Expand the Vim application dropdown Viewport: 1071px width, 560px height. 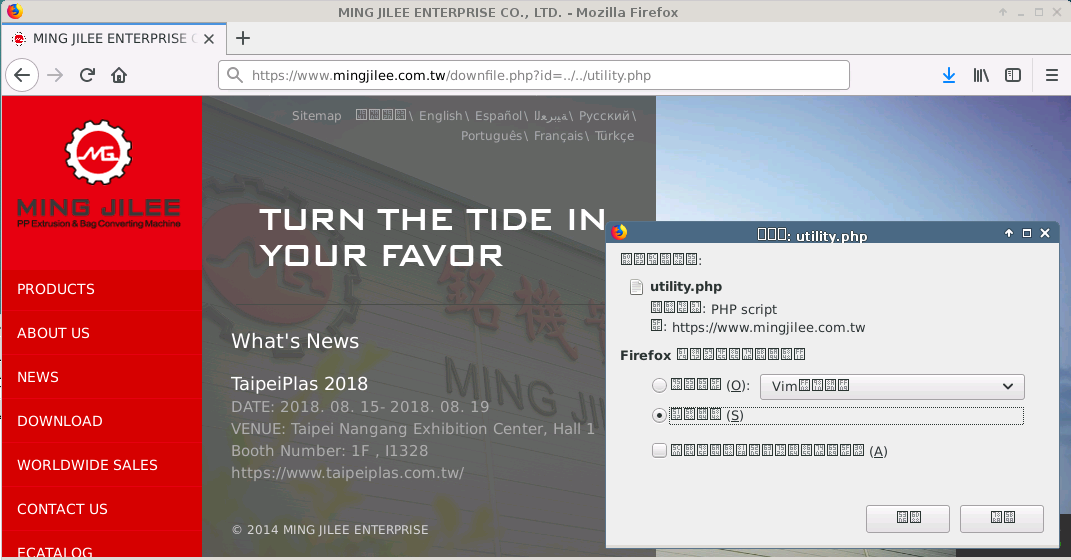pos(892,387)
